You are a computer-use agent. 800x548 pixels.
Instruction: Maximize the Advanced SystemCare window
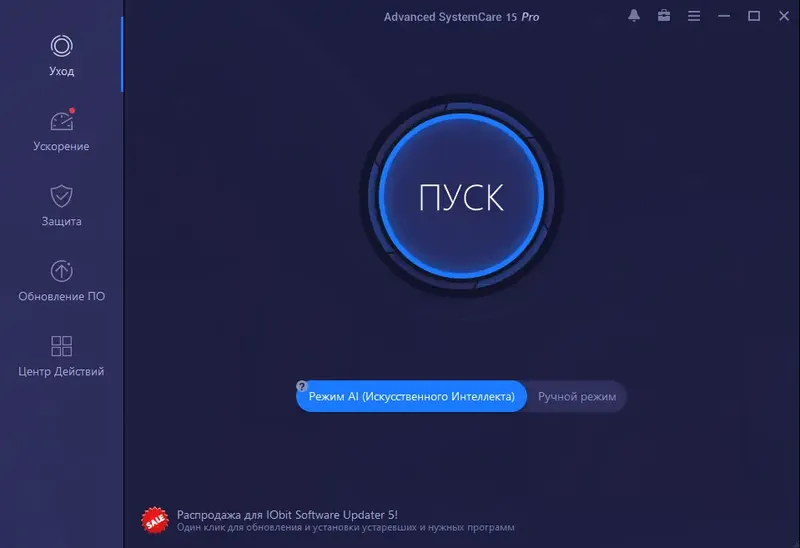[x=754, y=16]
